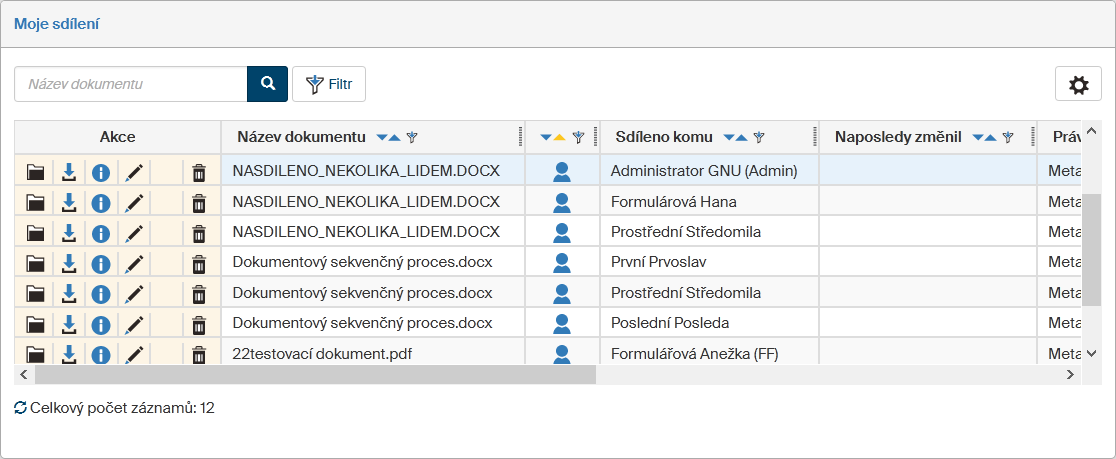Click the vertical scrollbar down arrow
Viewport: 1116px width, 459px height.
1092,353
